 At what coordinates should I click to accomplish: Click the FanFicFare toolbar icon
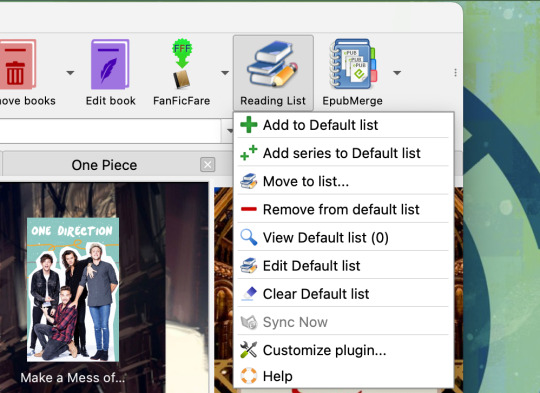click(x=181, y=64)
